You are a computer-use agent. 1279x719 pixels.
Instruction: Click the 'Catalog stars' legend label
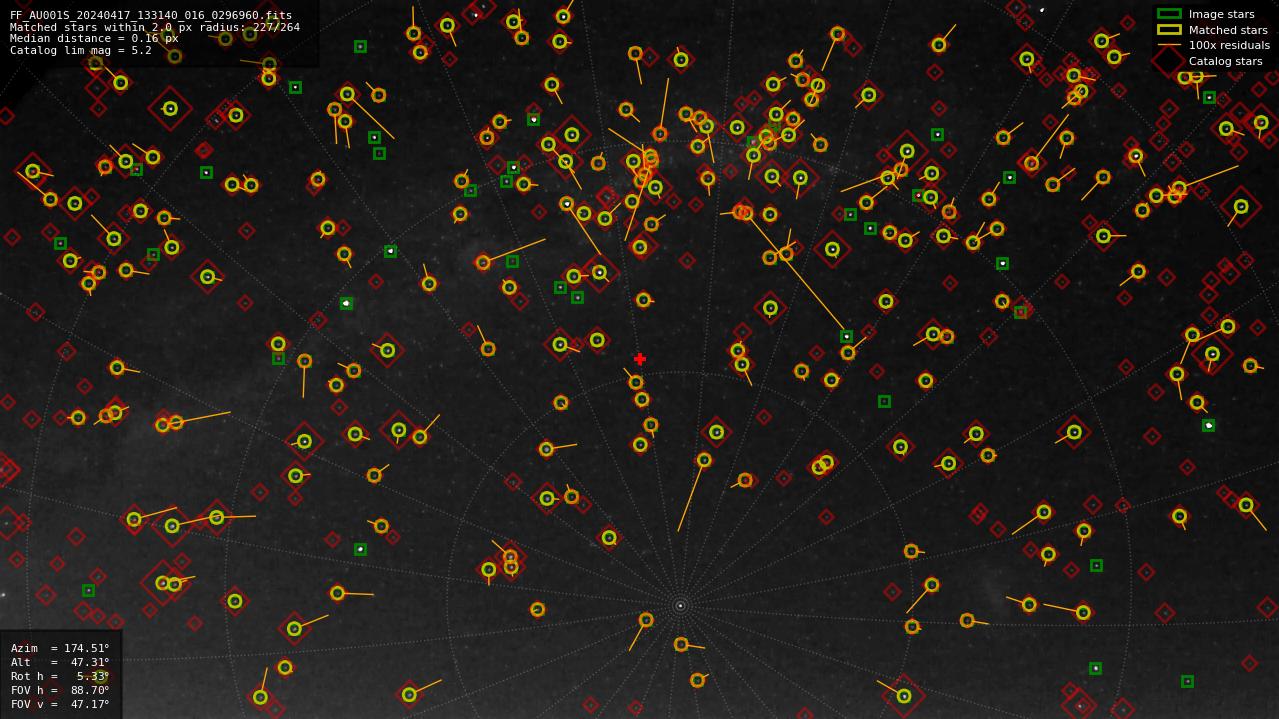pyautogui.click(x=1225, y=62)
